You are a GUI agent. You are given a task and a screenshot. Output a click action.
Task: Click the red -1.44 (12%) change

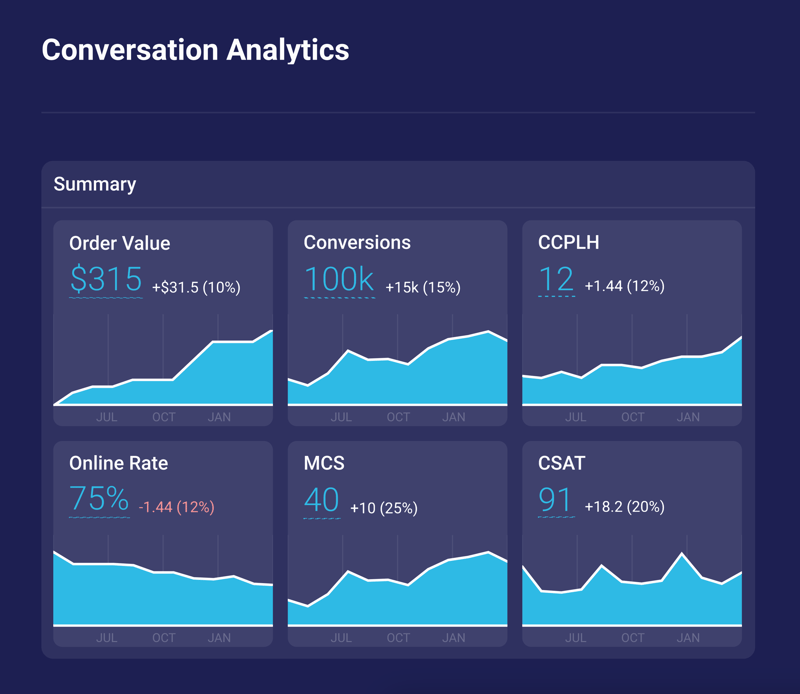(176, 507)
